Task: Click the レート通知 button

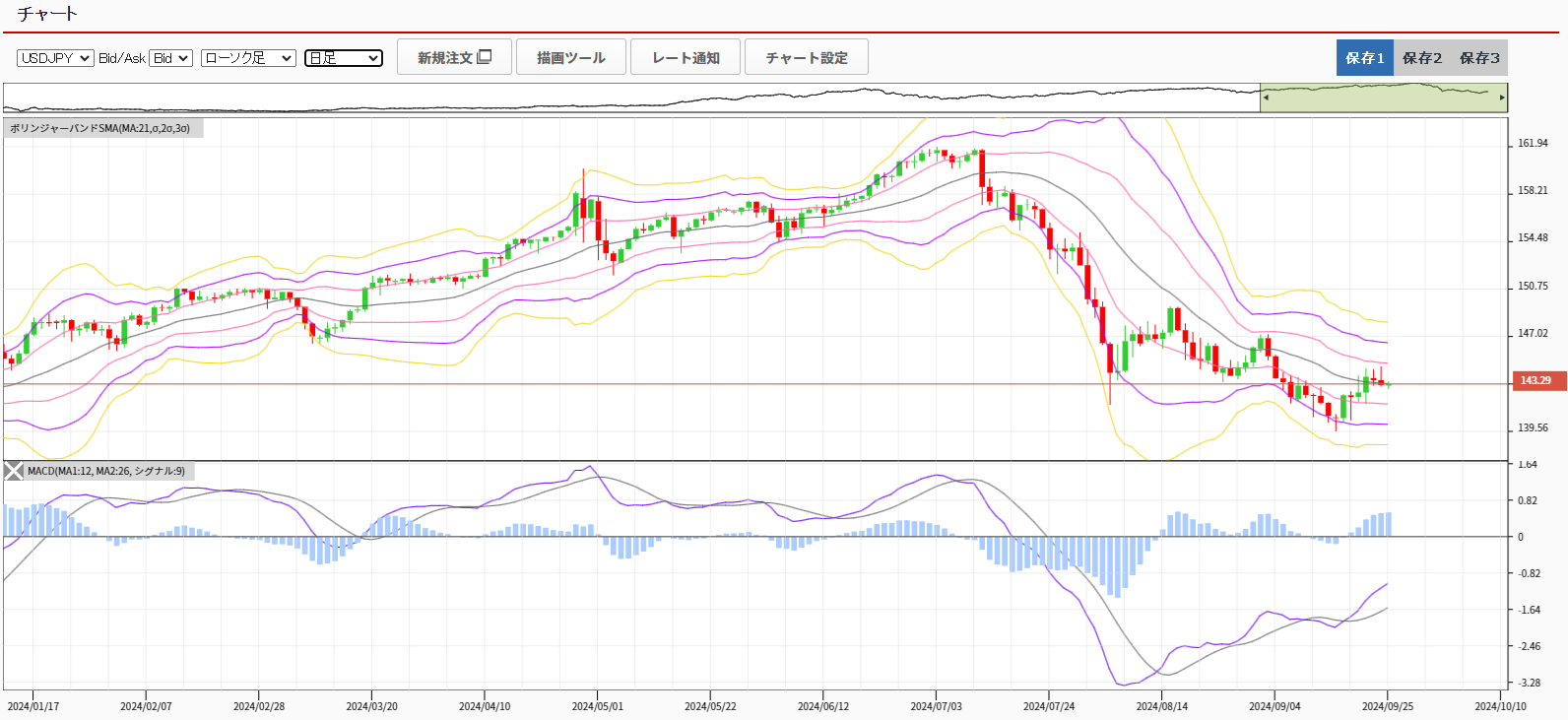Action: [686, 57]
